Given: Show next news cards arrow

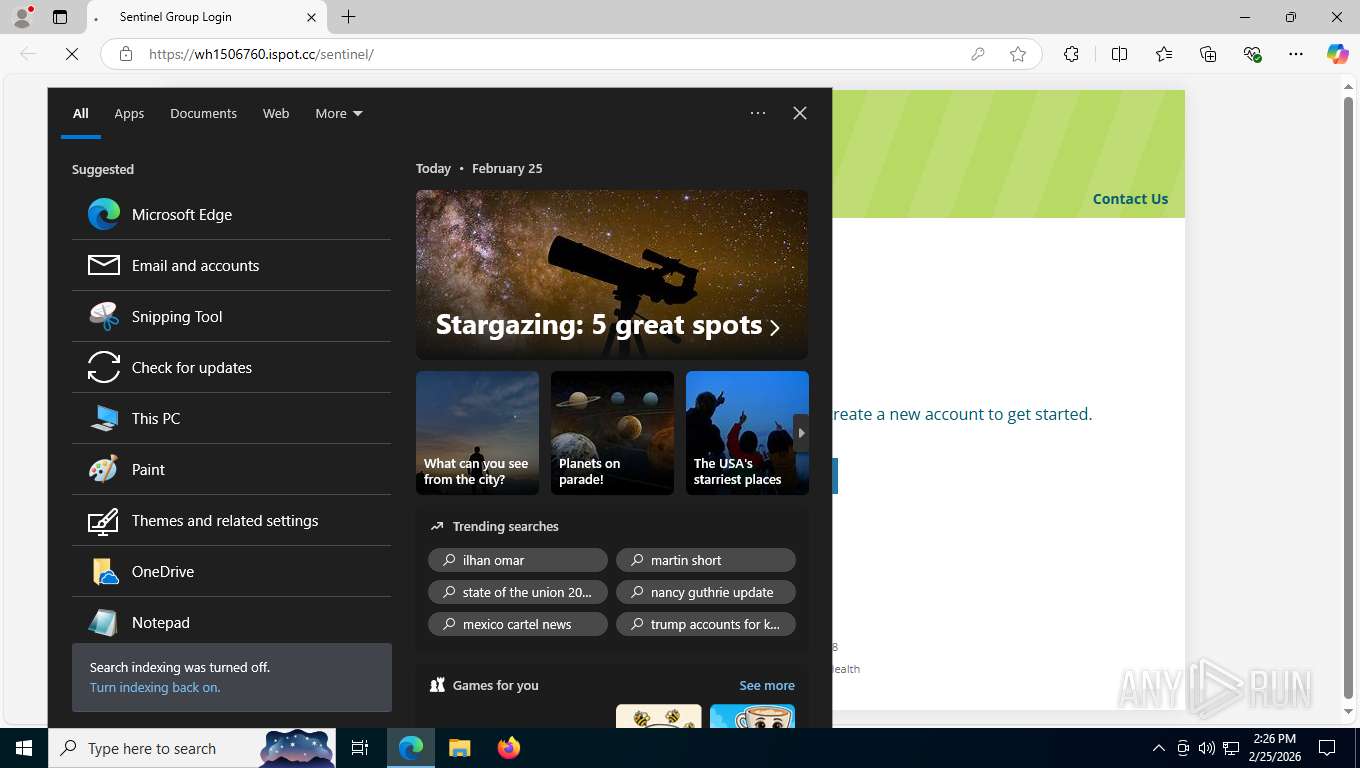Looking at the screenshot, I should pos(801,433).
